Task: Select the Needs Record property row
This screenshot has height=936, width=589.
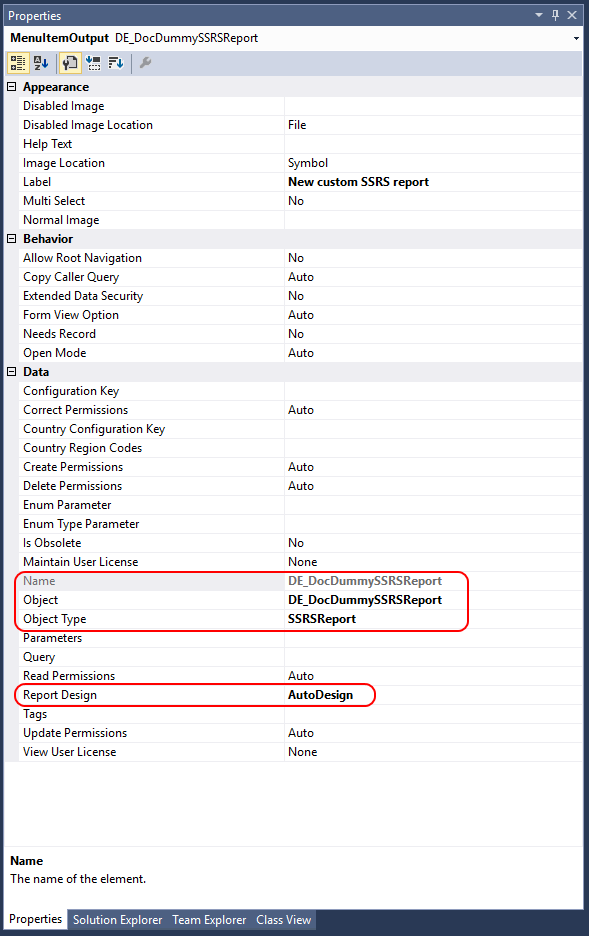Action: pyautogui.click(x=294, y=334)
